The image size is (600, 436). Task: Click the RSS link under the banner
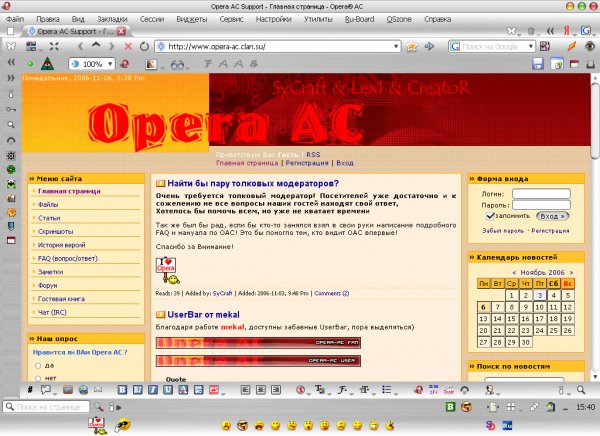[x=313, y=155]
